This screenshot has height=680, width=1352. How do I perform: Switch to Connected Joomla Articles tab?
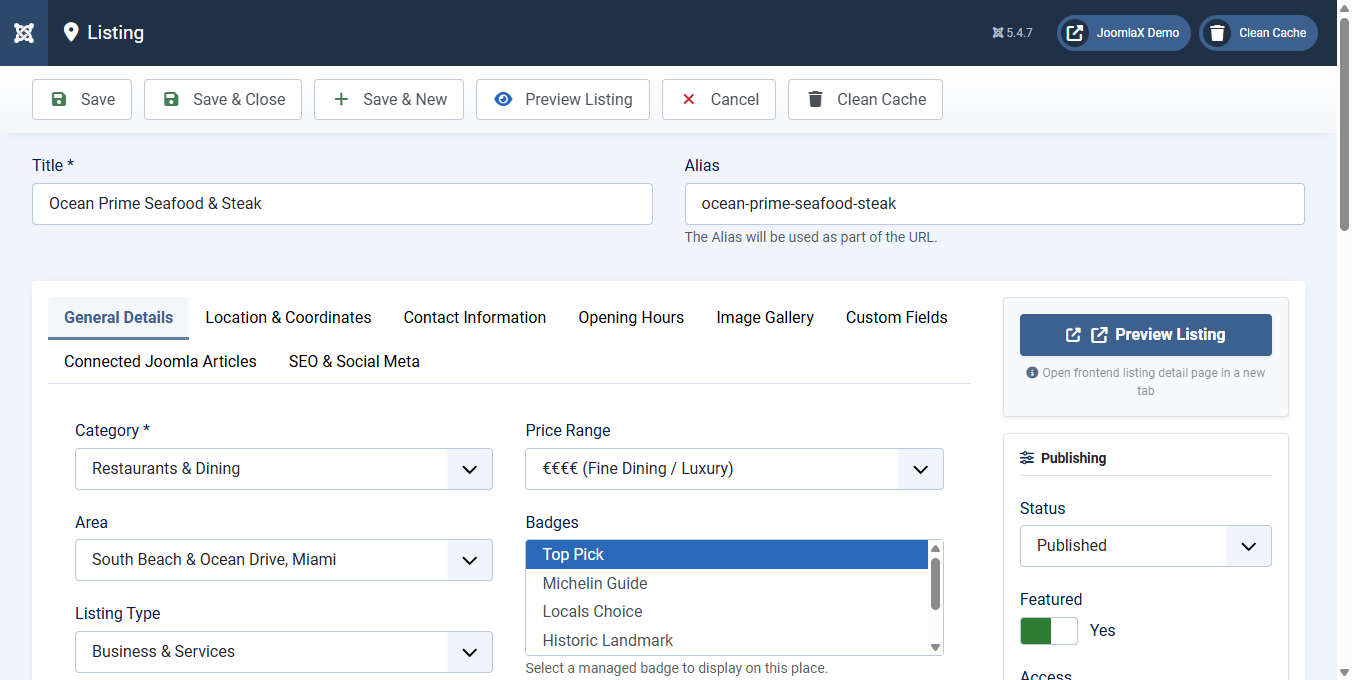click(x=160, y=362)
